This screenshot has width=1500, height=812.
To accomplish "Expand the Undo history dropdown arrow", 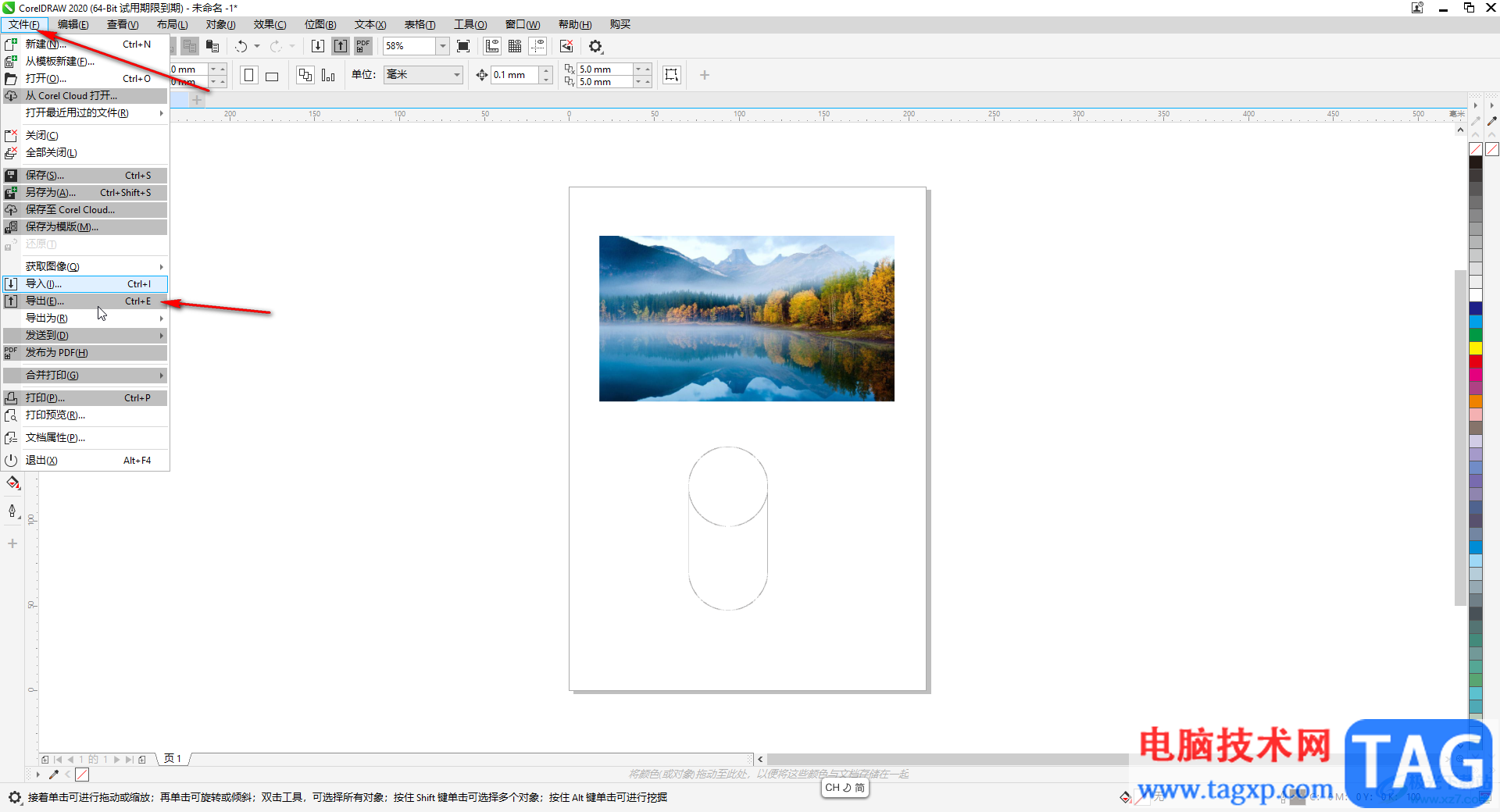I will pos(257,46).
